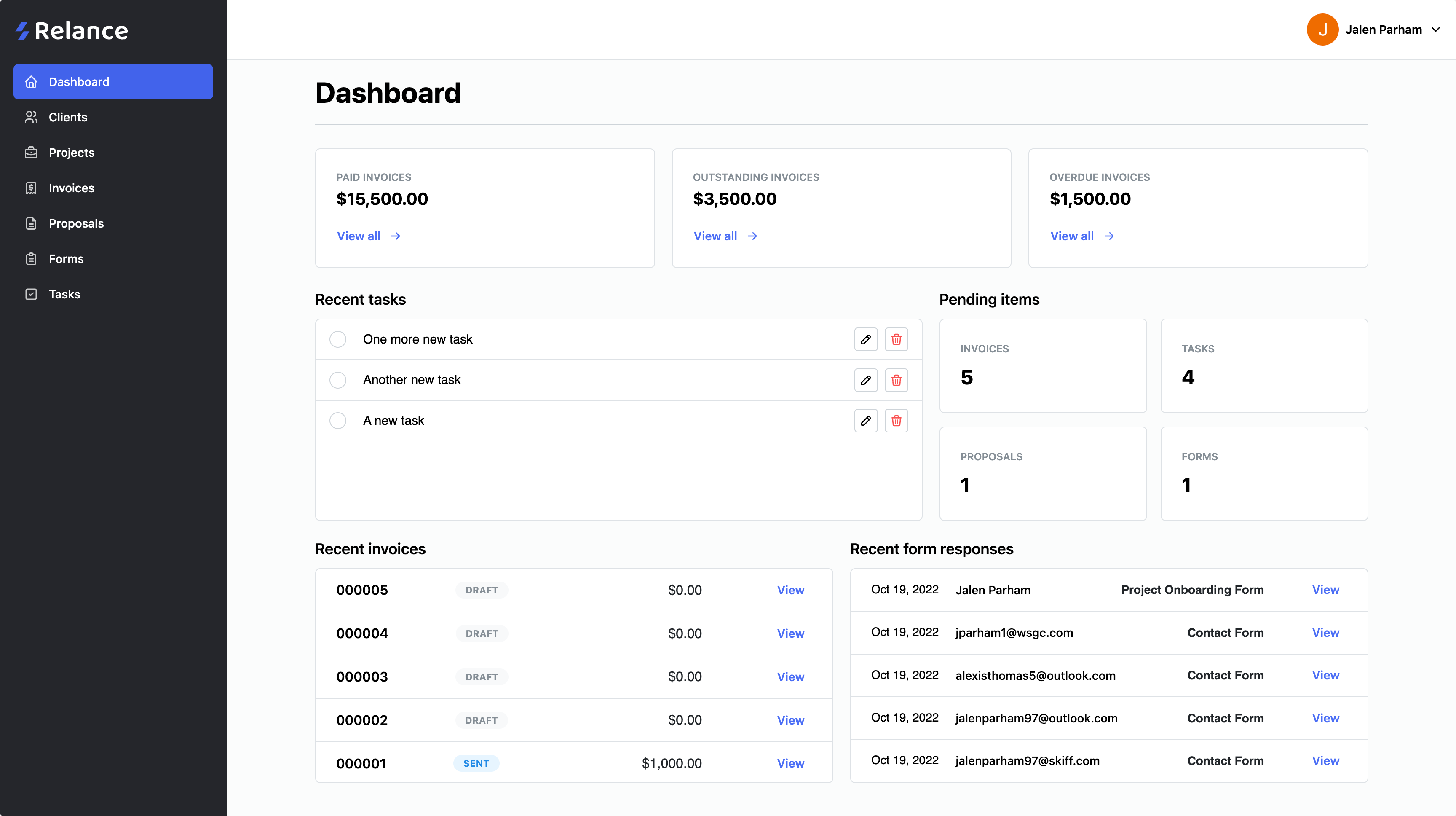The image size is (1456, 816).
Task: Edit 'Another new task' using the pencil icon
Action: 865,380
